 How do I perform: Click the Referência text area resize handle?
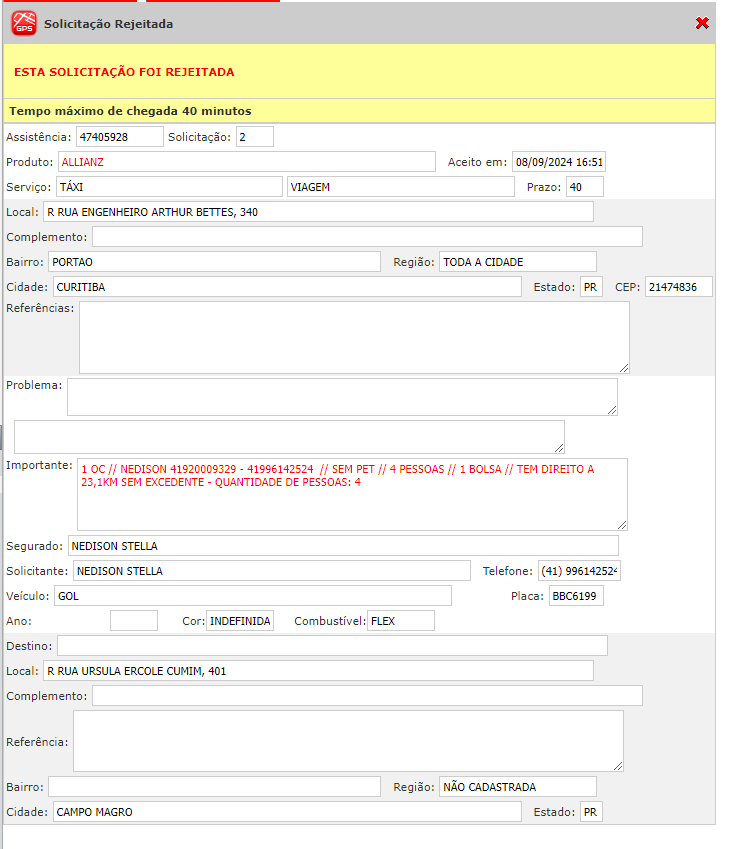pyautogui.click(x=618, y=766)
